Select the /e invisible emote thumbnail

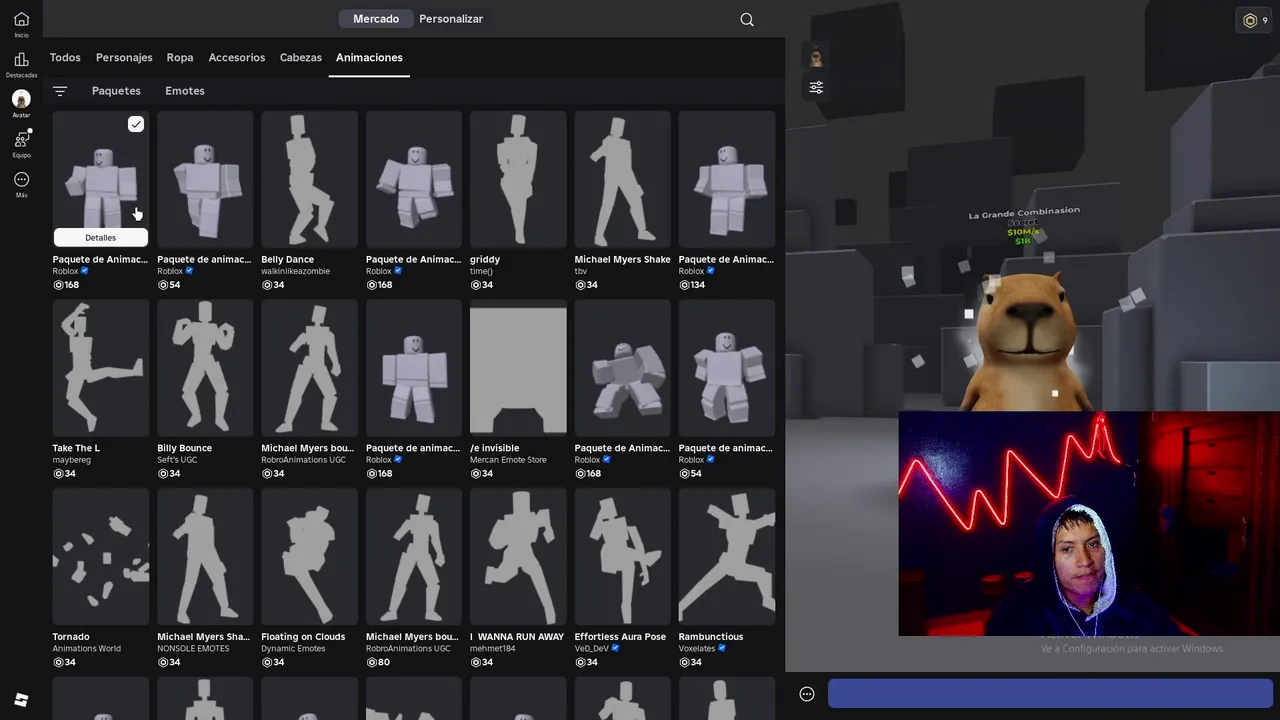coord(518,368)
